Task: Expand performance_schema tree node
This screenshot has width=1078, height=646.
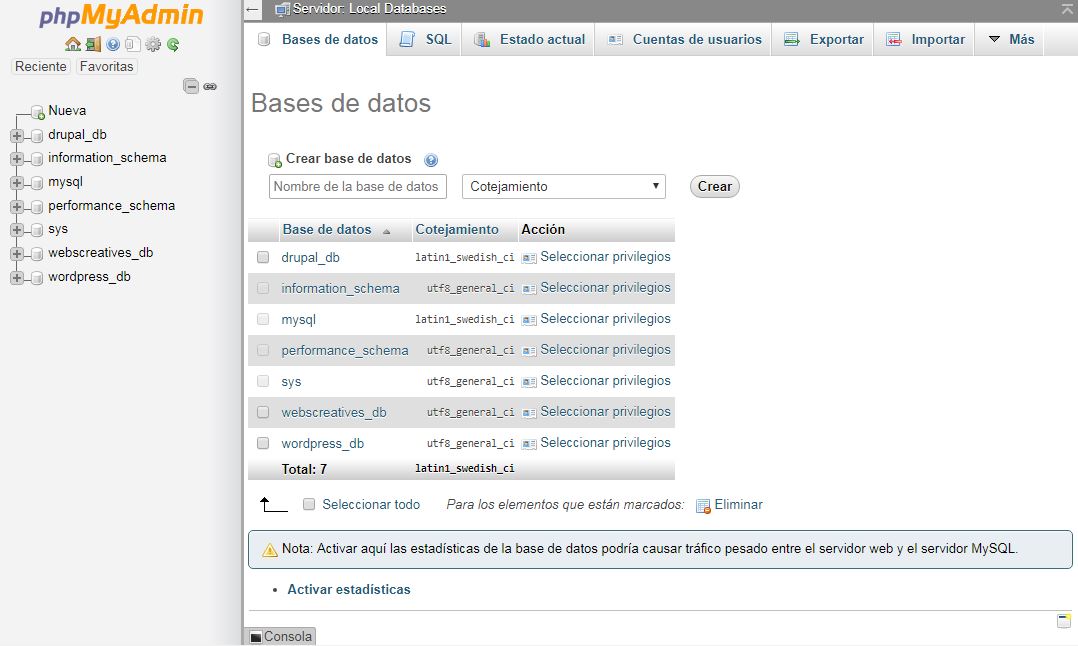Action: coord(17,207)
